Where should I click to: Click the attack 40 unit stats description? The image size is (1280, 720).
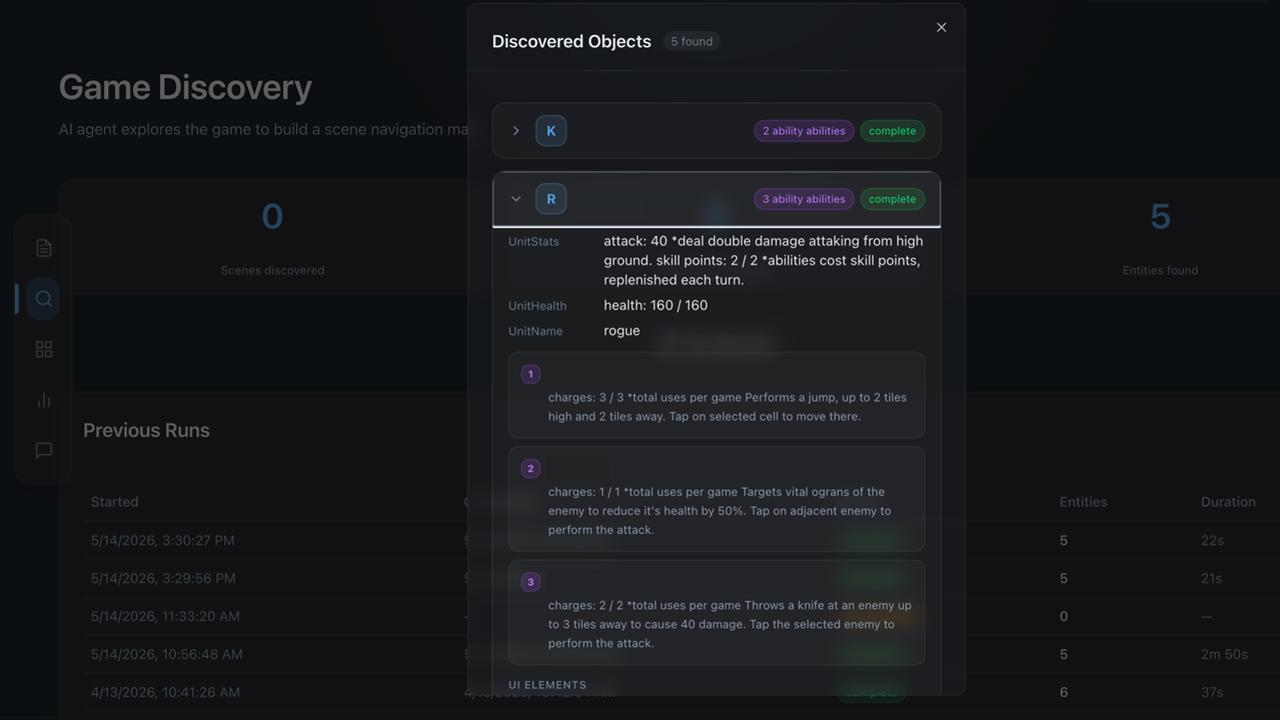(763, 260)
